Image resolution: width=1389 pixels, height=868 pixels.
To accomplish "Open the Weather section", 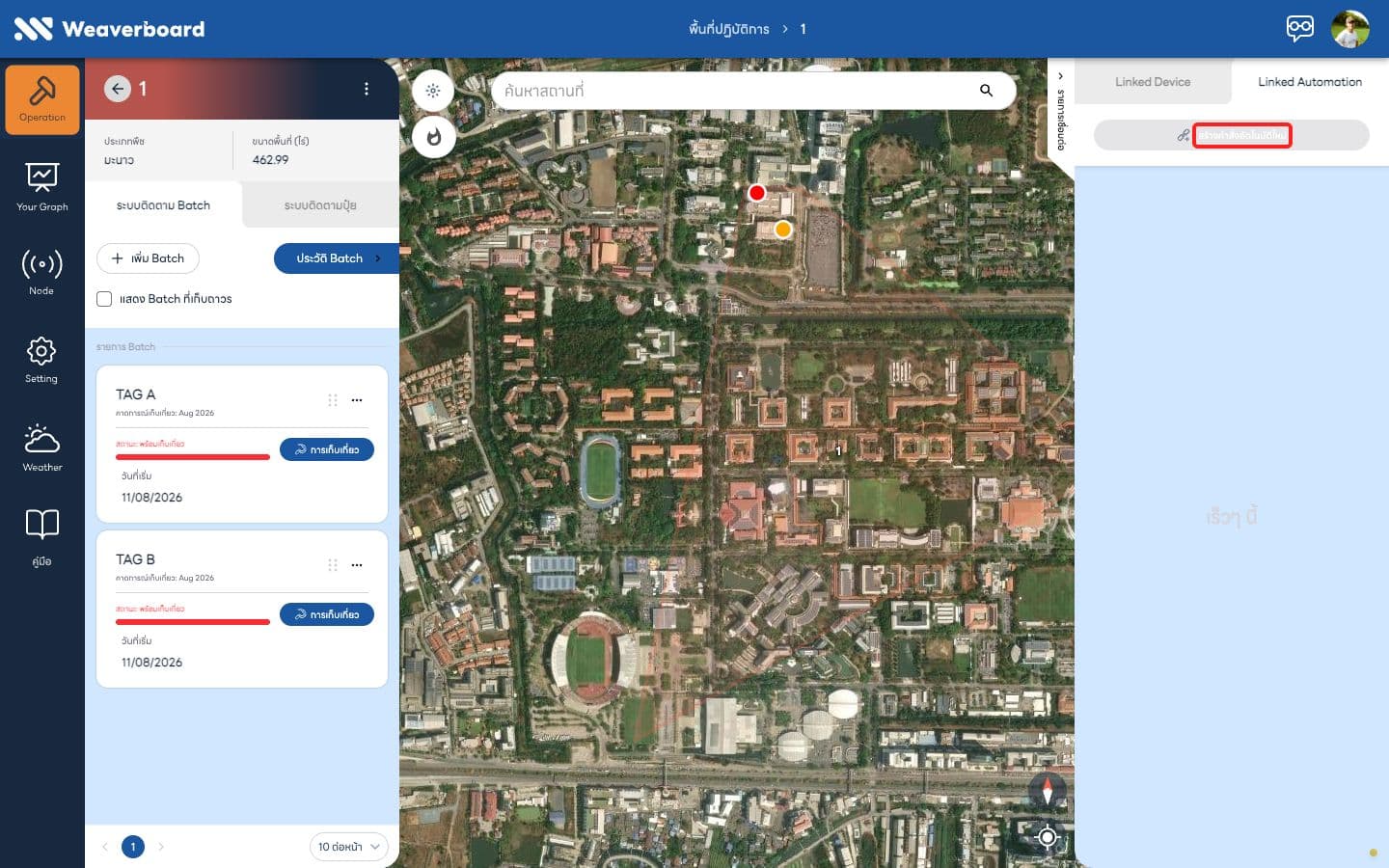I will click(42, 448).
